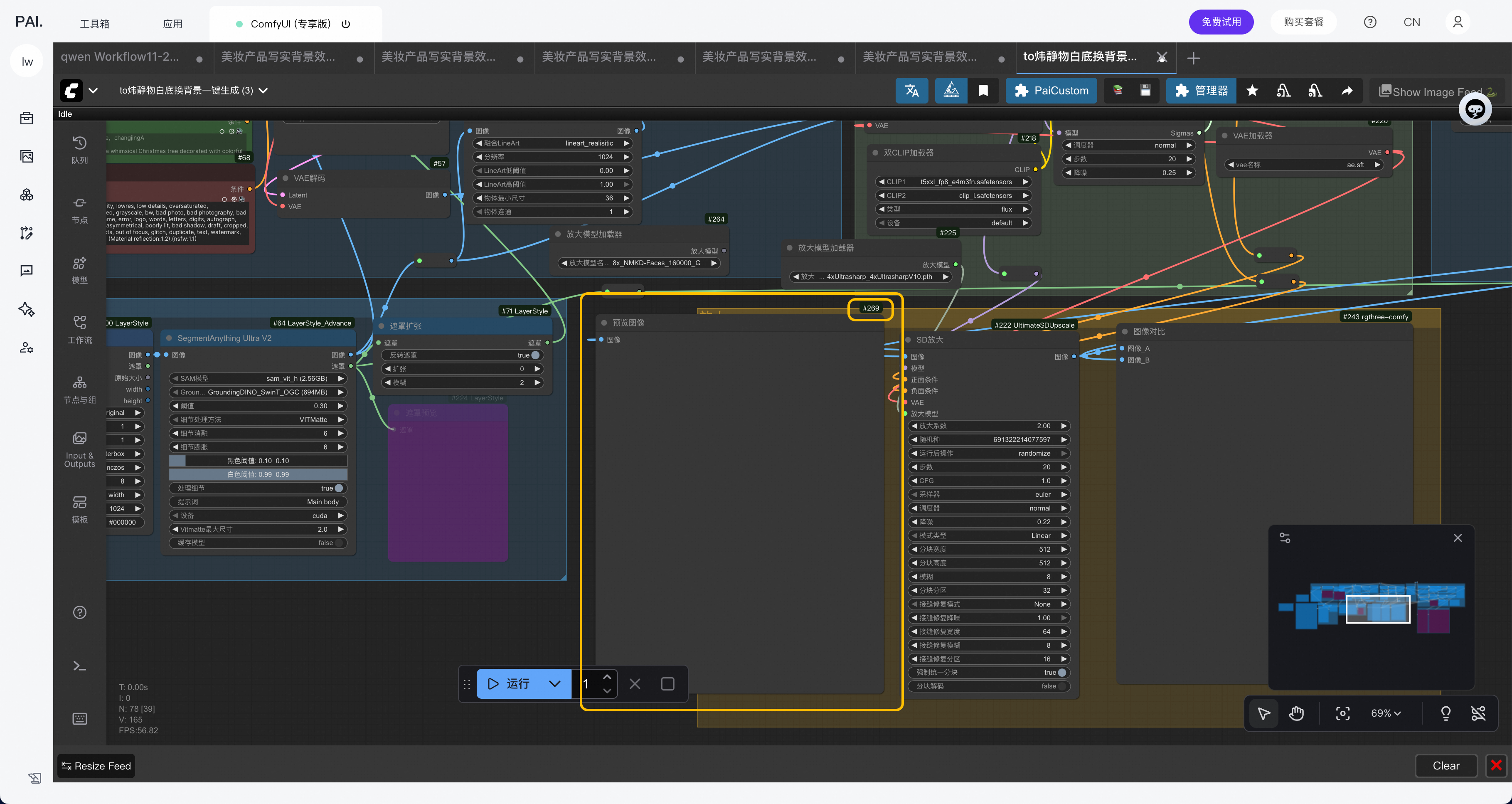Click the Clear button
1512x804 pixels.
point(1446,765)
